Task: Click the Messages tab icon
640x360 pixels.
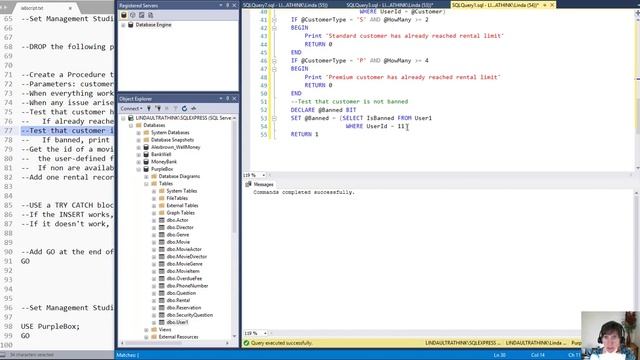Action: click(248, 184)
